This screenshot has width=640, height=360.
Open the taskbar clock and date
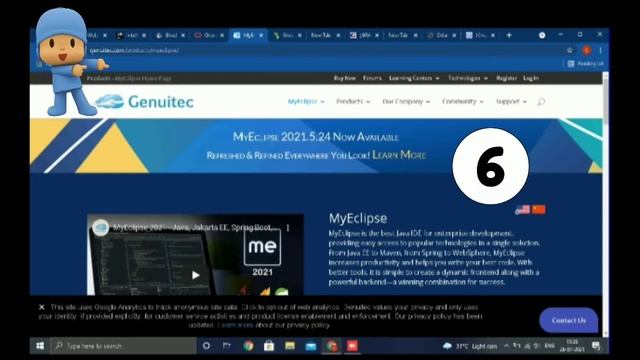point(572,346)
